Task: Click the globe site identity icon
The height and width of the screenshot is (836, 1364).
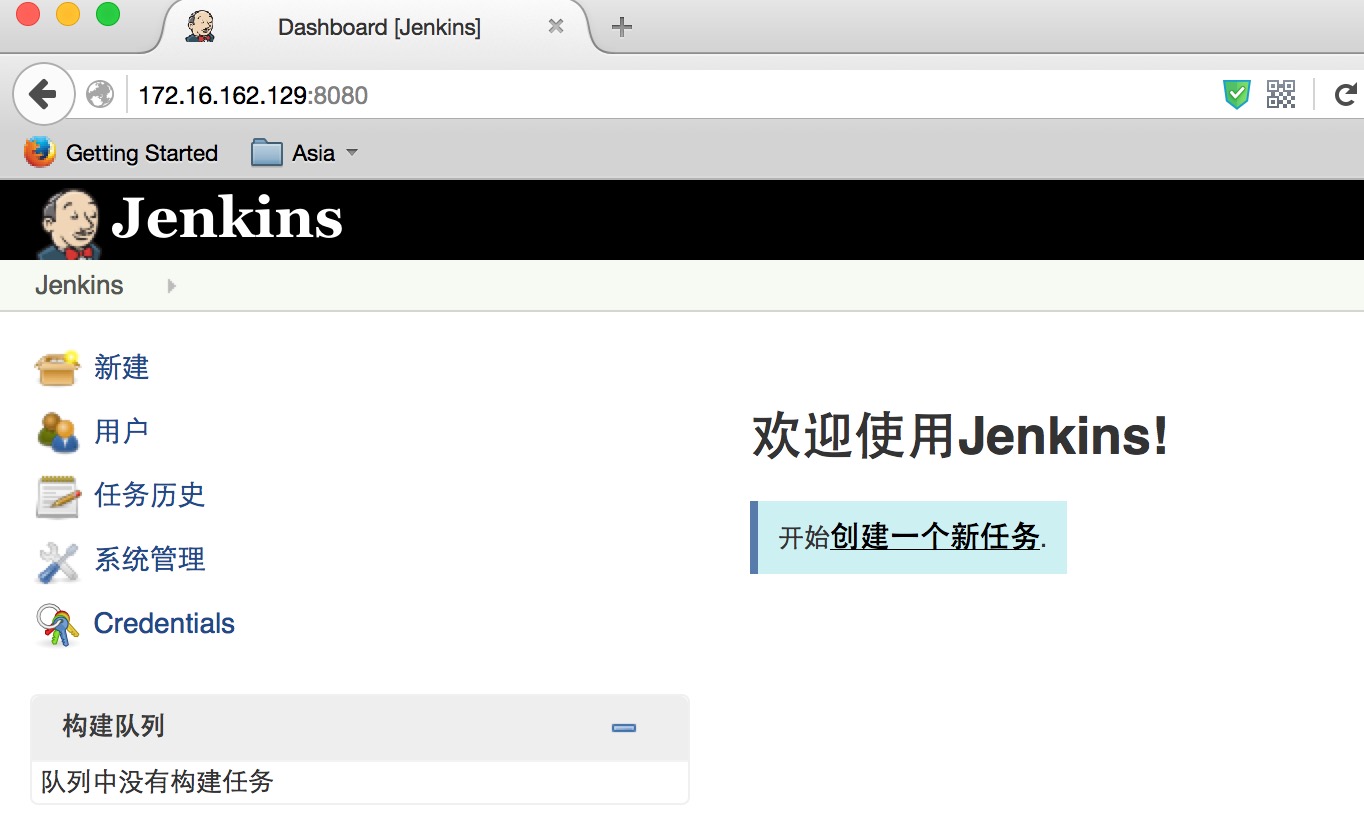Action: (100, 95)
